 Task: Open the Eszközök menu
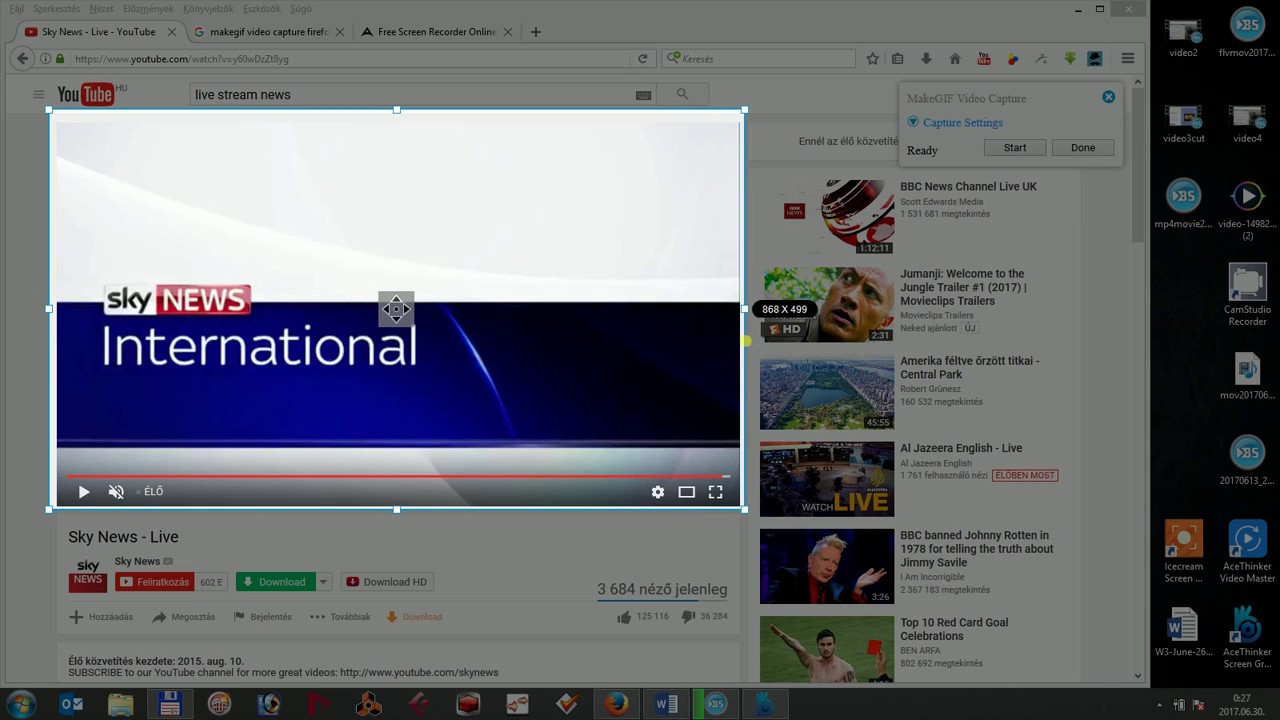[262, 9]
